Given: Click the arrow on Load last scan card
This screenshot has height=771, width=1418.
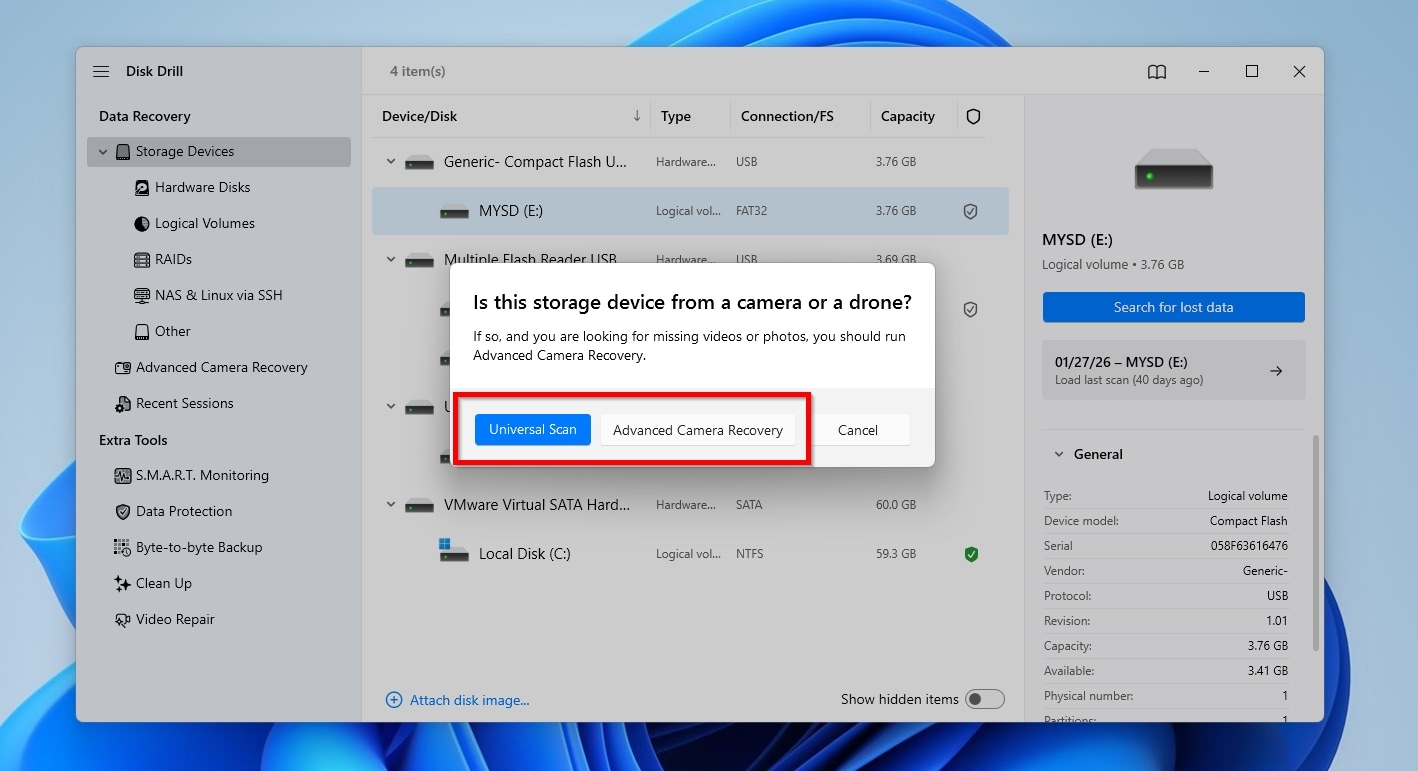Looking at the screenshot, I should click(x=1276, y=371).
